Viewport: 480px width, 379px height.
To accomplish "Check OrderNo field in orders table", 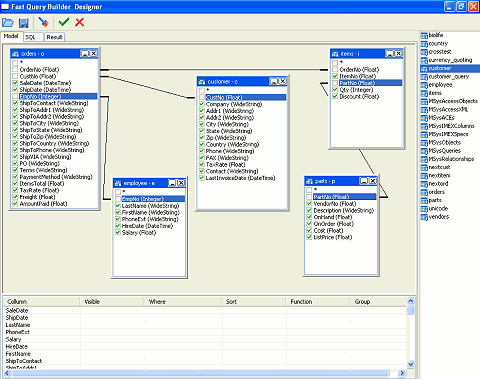I will point(15,69).
